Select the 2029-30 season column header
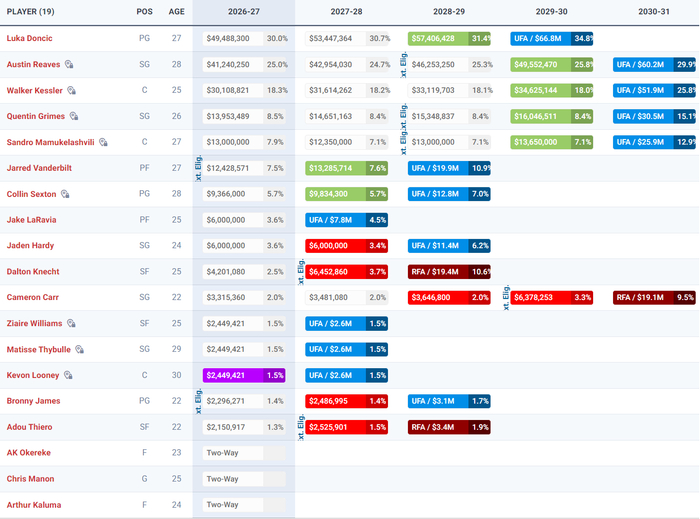The height and width of the screenshot is (519, 700). (x=552, y=12)
